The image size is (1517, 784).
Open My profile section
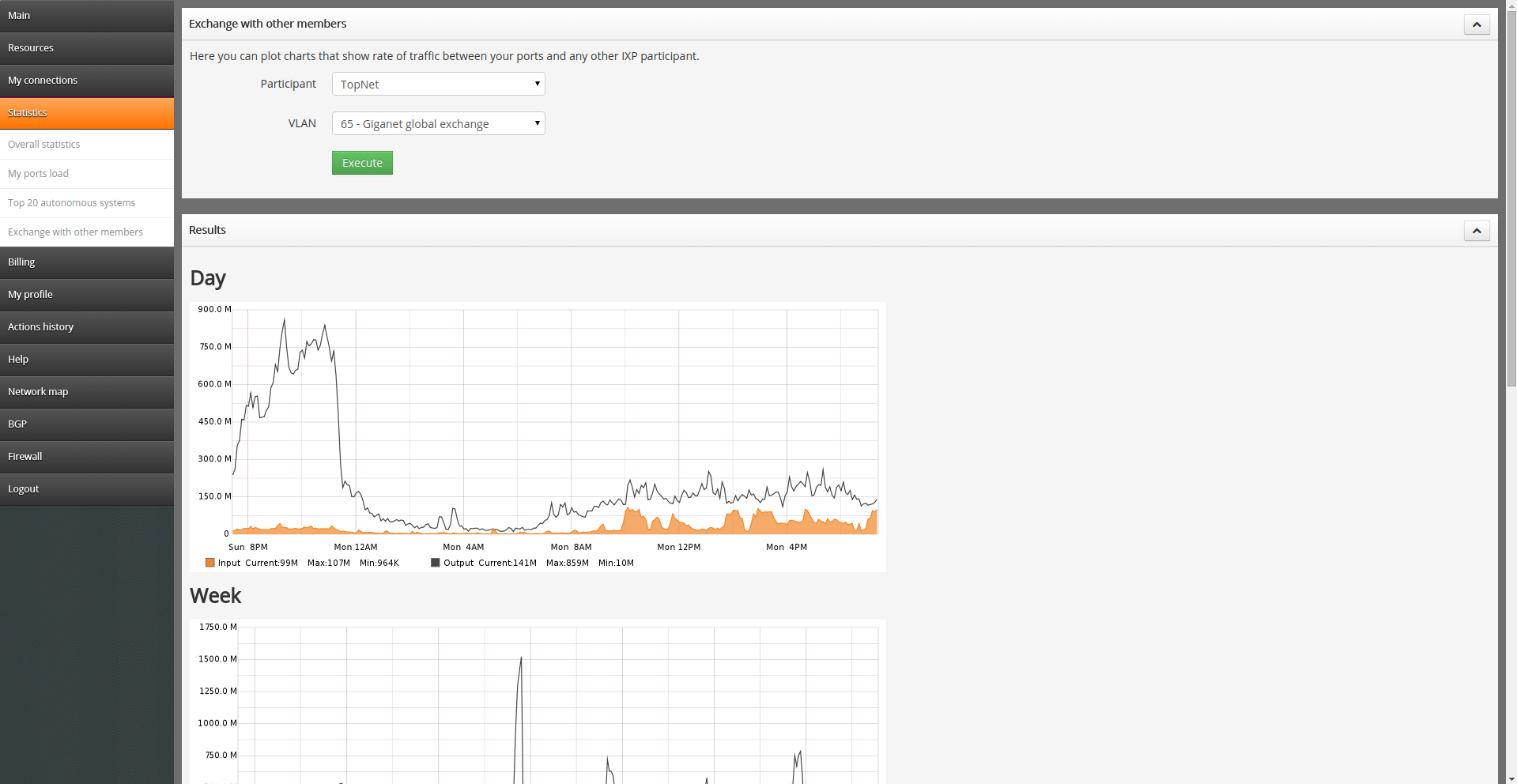point(87,295)
